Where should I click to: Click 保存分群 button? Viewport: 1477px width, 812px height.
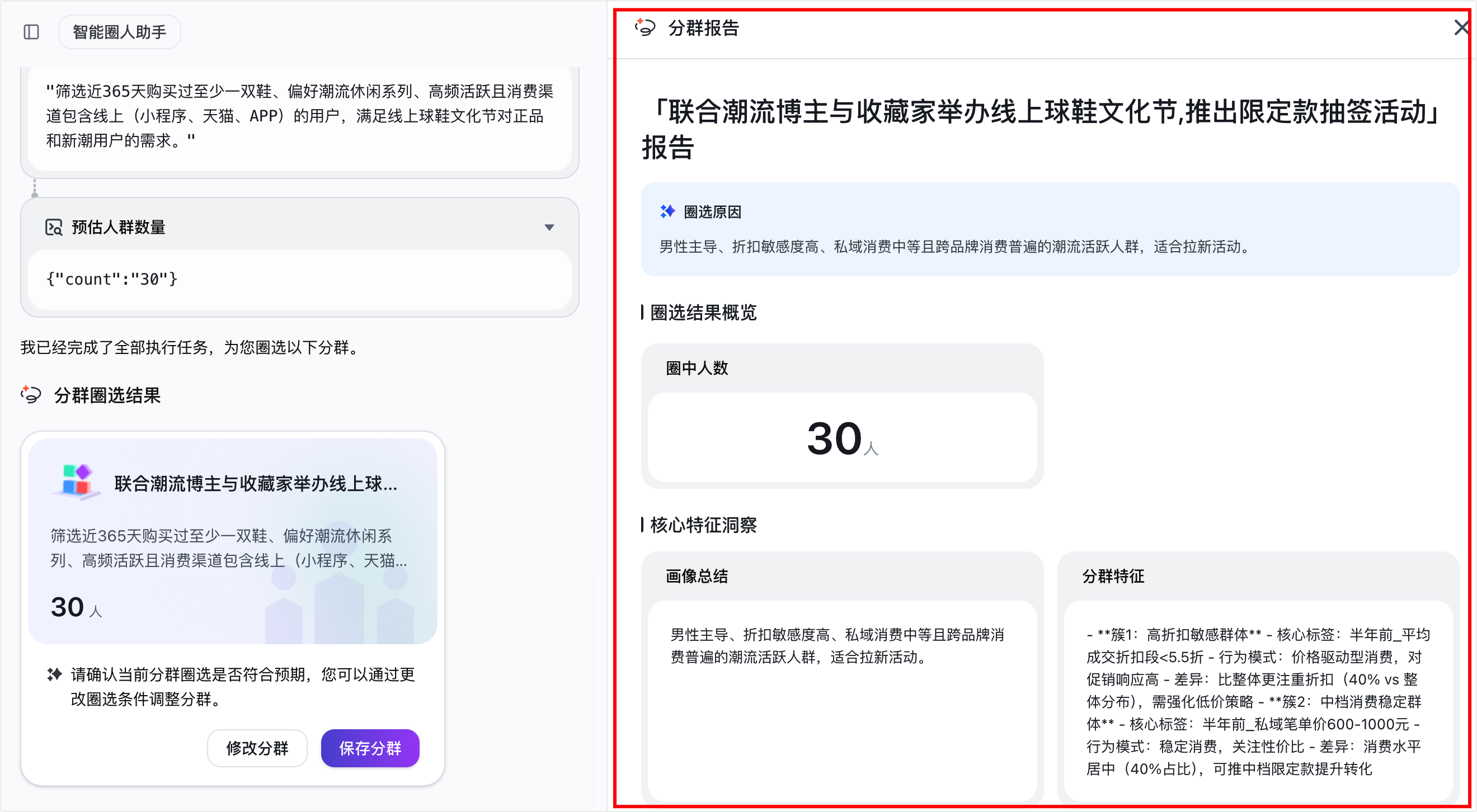tap(370, 748)
